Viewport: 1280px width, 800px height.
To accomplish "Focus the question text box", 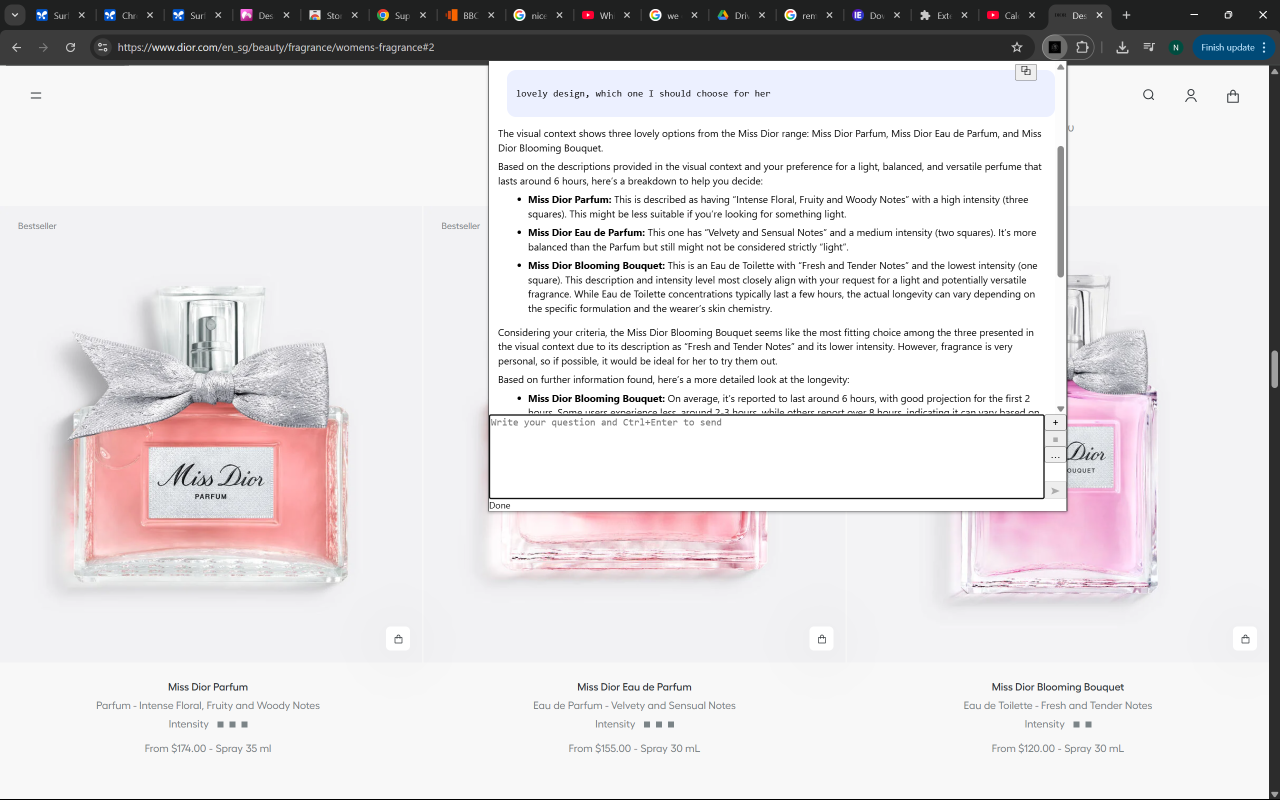I will (x=766, y=457).
